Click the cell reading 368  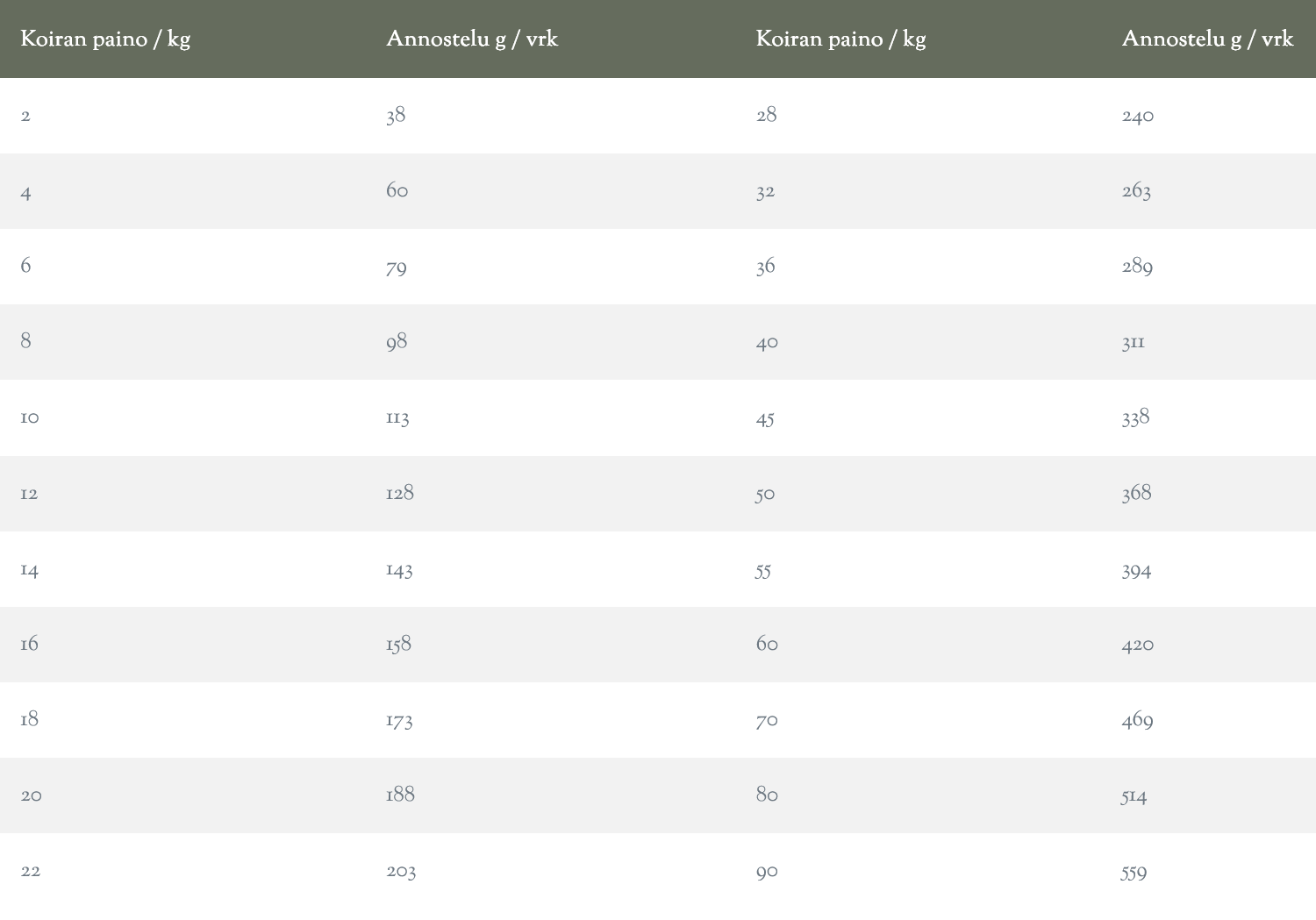1136,493
